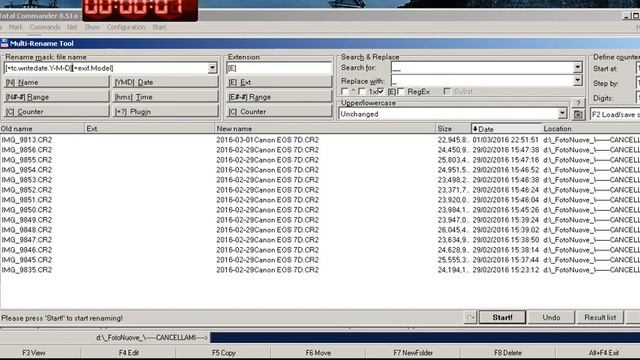Open the Start menu item in the menu bar

point(159,27)
